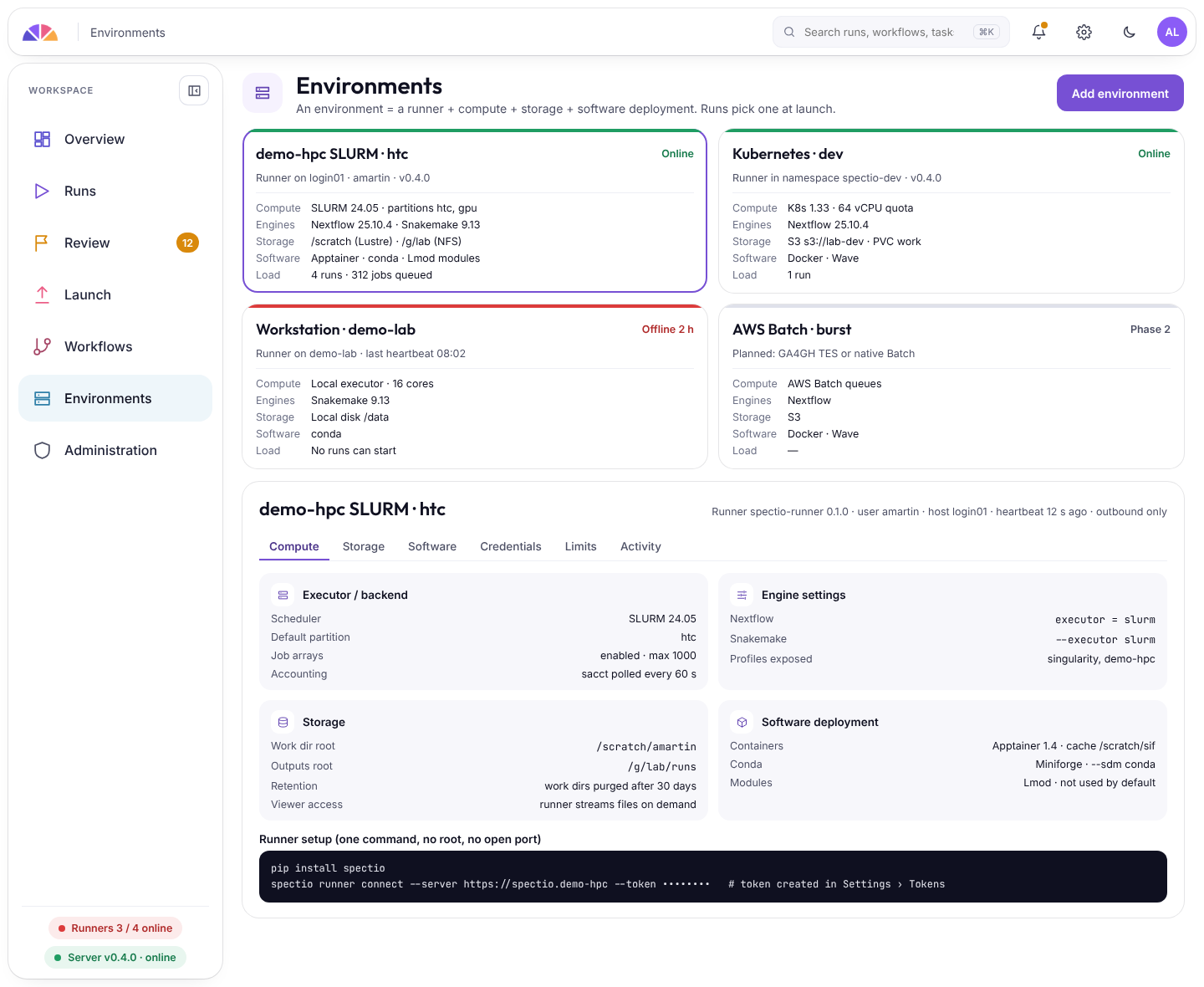Screen dimensions: 1204x987
Task: Select the demo-hpc SLURM · htc card
Action: click(x=475, y=211)
